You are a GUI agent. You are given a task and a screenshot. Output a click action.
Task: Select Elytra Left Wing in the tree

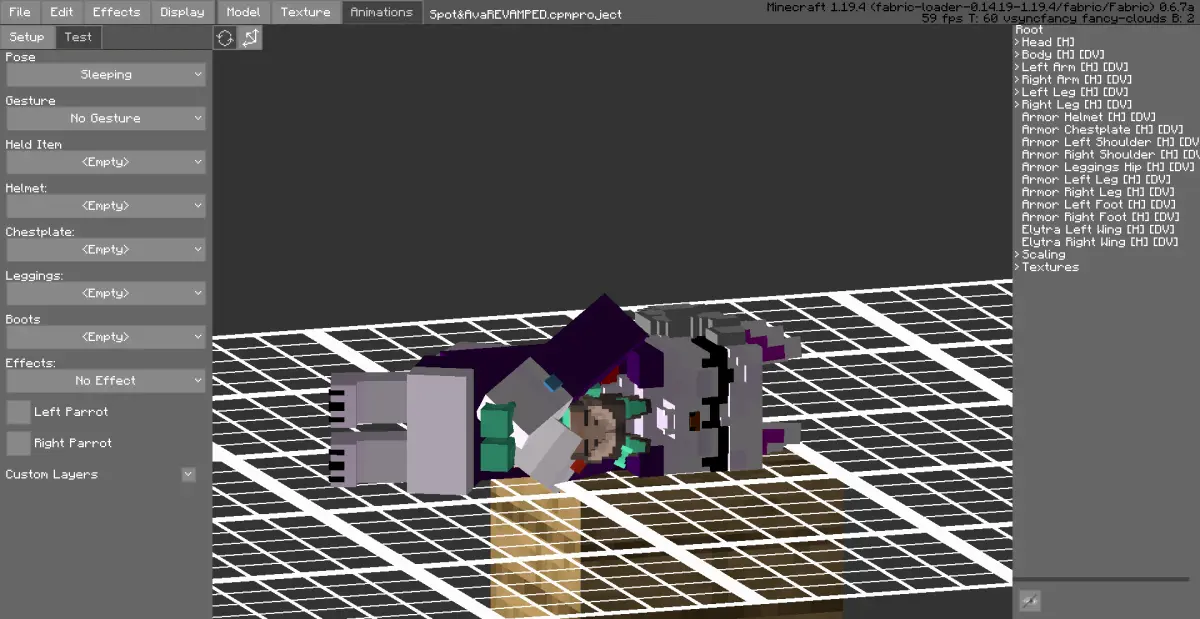pyautogui.click(x=1099, y=230)
